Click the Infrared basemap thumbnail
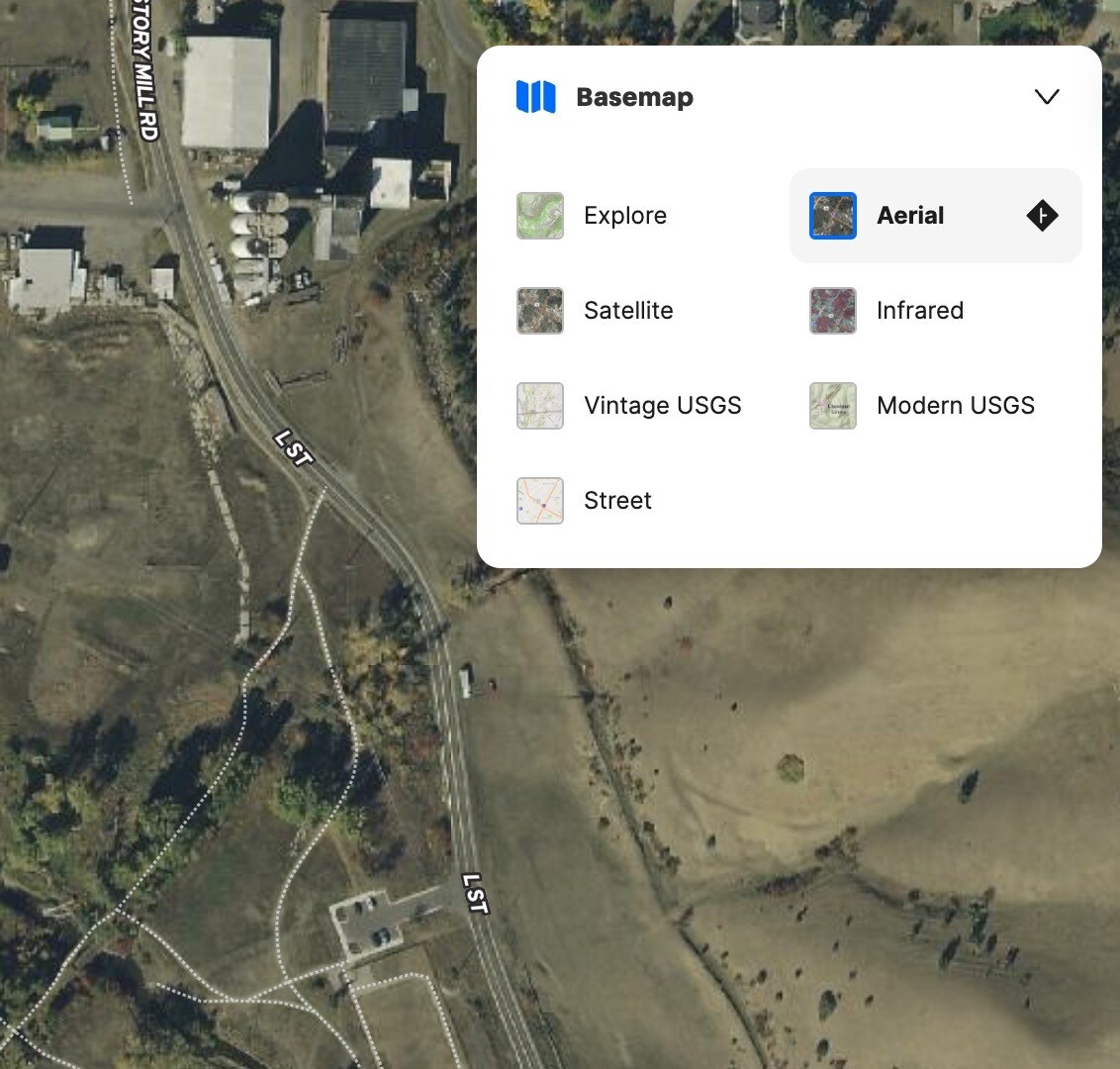Image resolution: width=1120 pixels, height=1069 pixels. (832, 310)
